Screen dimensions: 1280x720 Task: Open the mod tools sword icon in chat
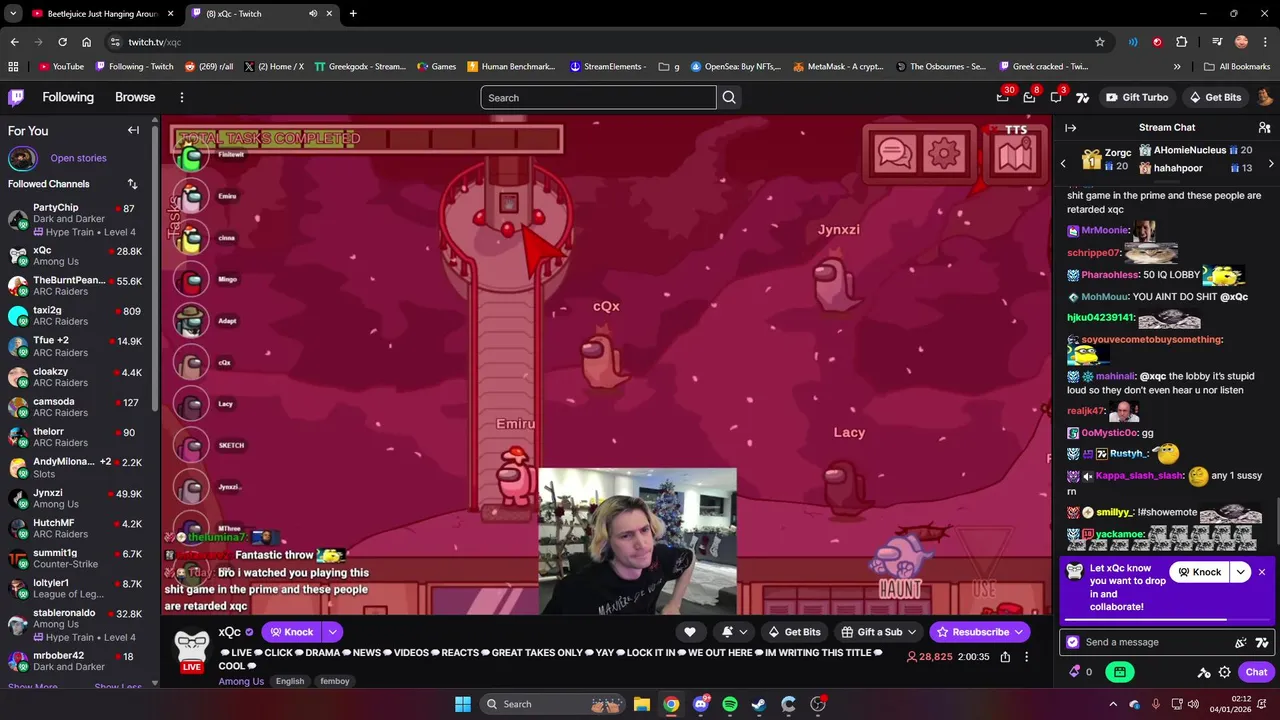coord(1204,672)
